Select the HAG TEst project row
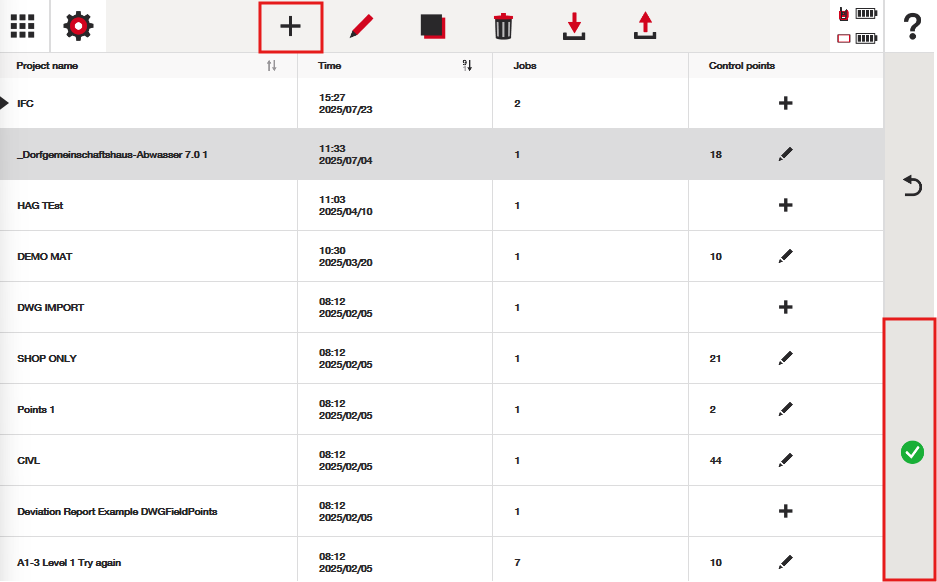937x582 pixels. tap(150, 206)
